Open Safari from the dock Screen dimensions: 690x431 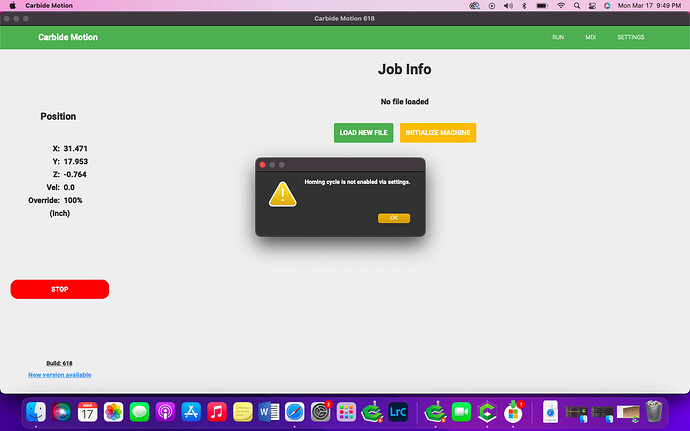(x=294, y=412)
